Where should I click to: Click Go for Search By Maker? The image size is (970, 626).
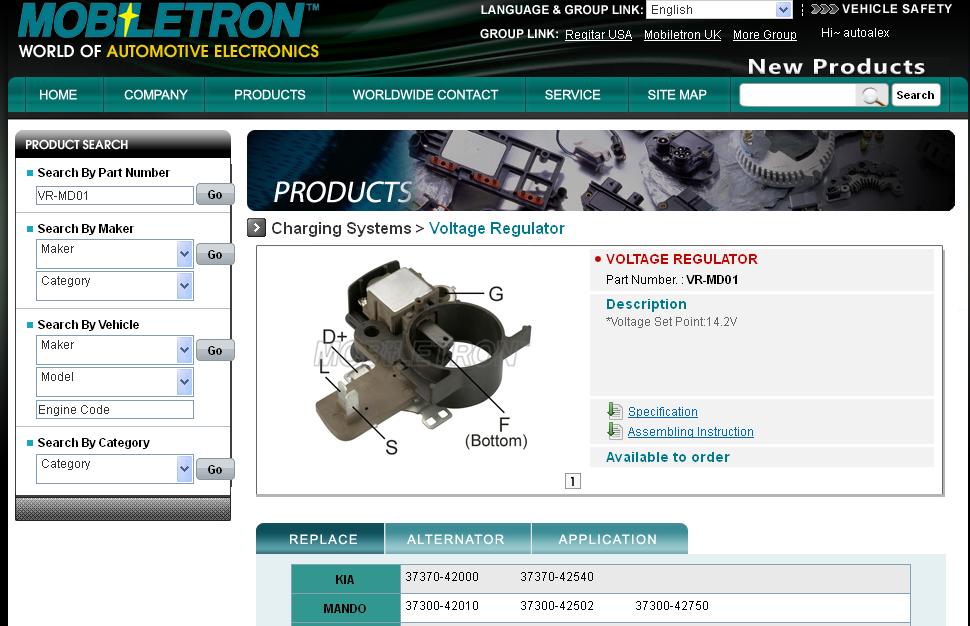pos(215,254)
